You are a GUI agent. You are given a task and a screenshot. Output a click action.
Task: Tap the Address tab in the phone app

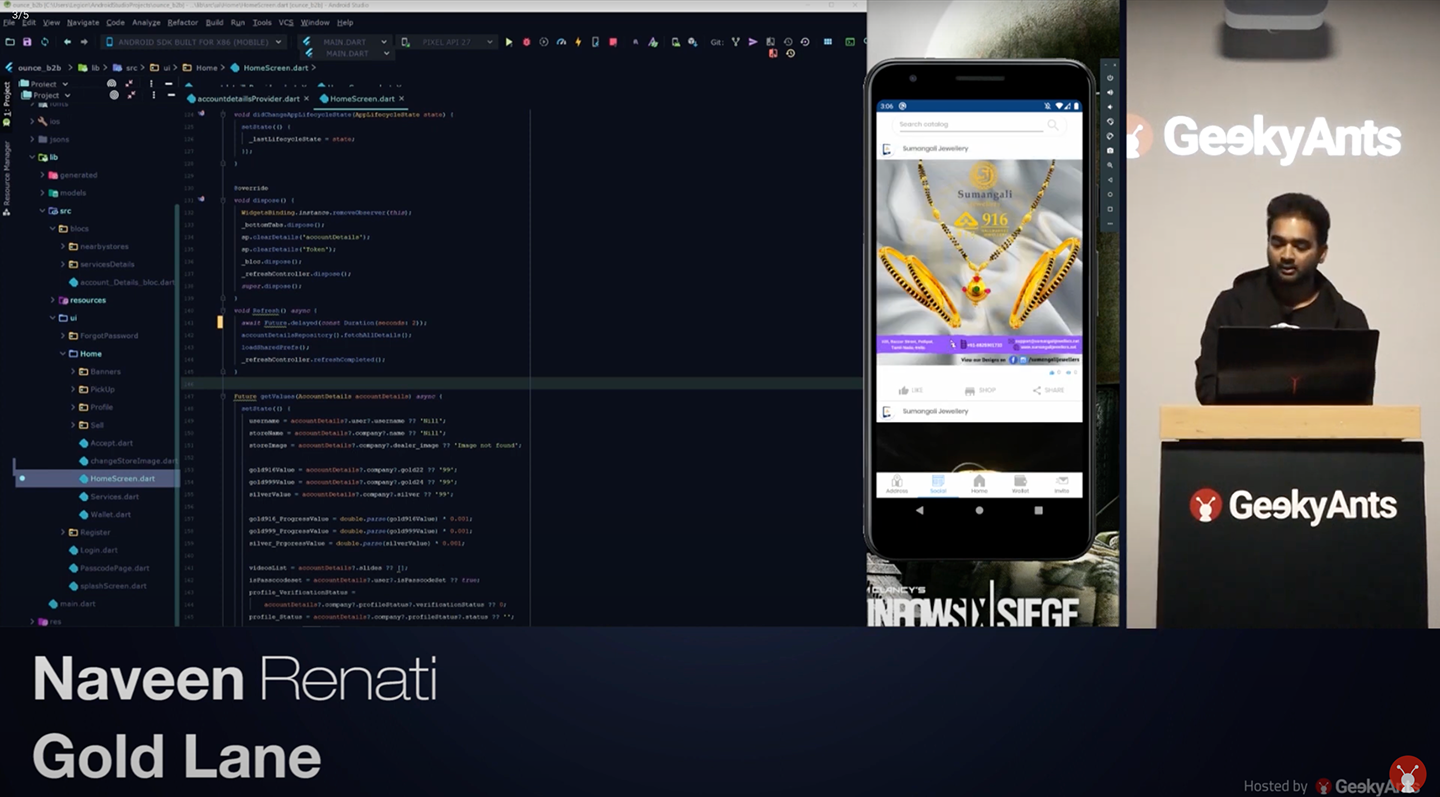coord(896,484)
